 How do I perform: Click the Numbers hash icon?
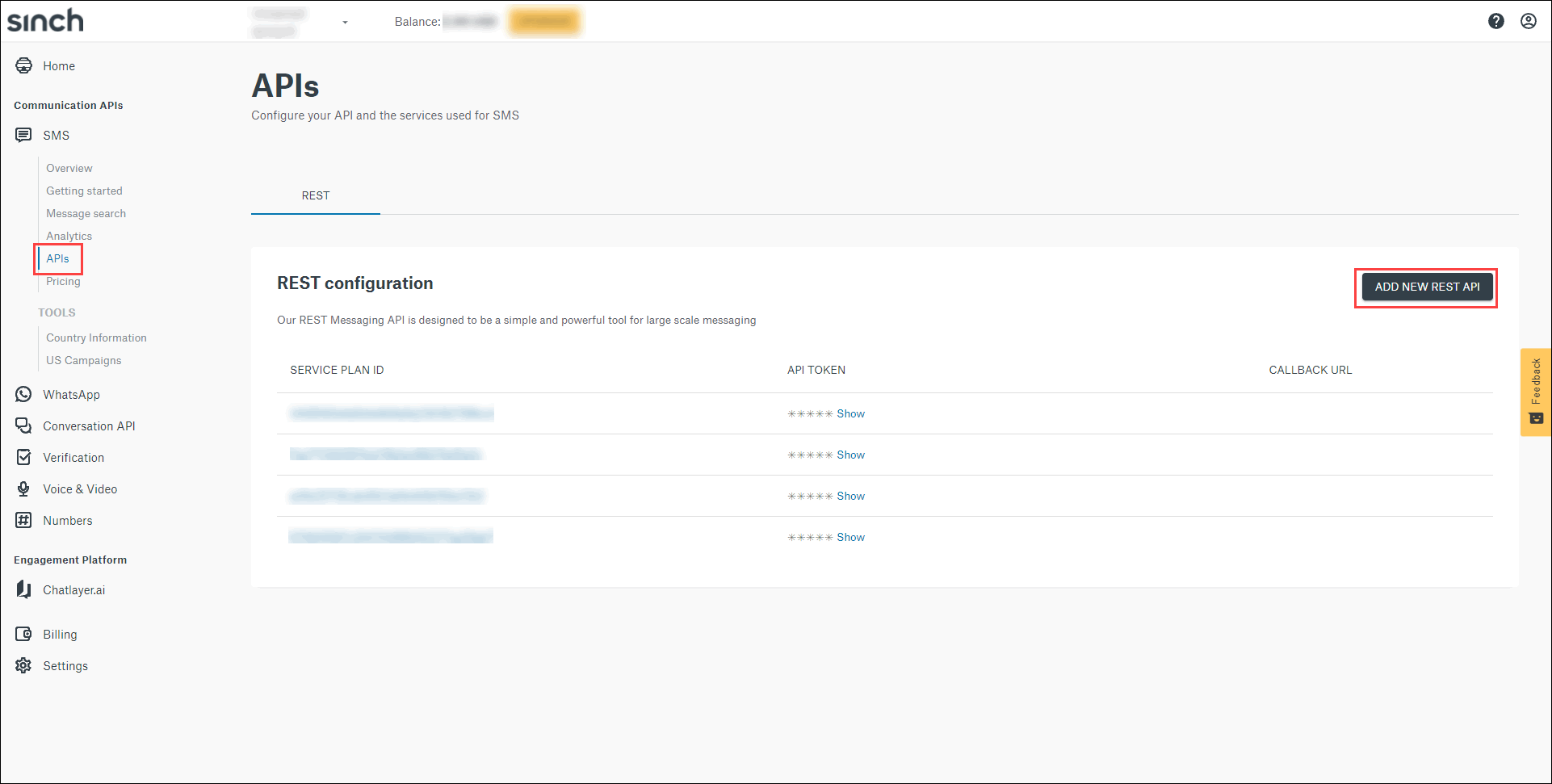23,520
